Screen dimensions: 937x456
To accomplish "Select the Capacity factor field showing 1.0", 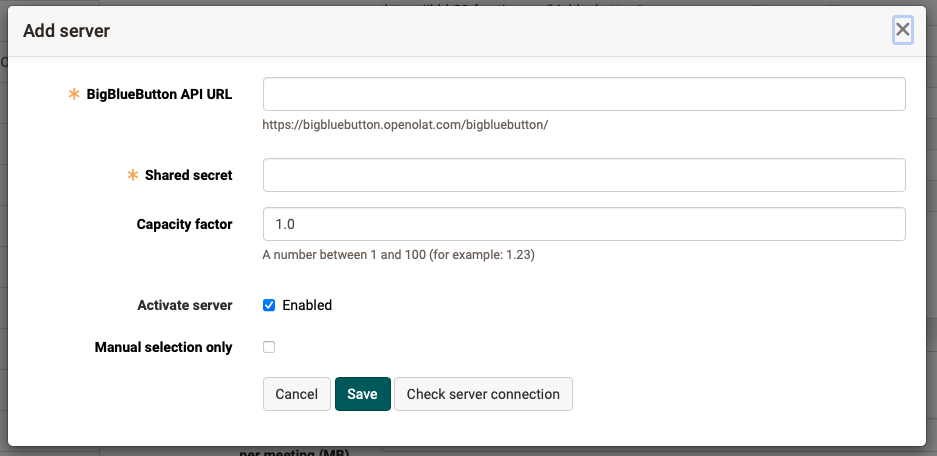I will tap(584, 224).
